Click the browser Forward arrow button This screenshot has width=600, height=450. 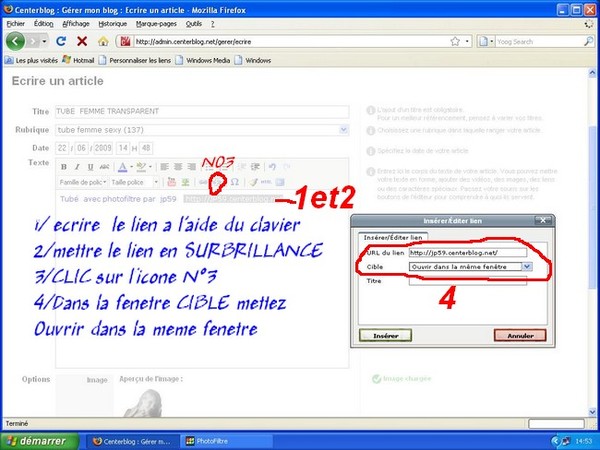[33, 41]
